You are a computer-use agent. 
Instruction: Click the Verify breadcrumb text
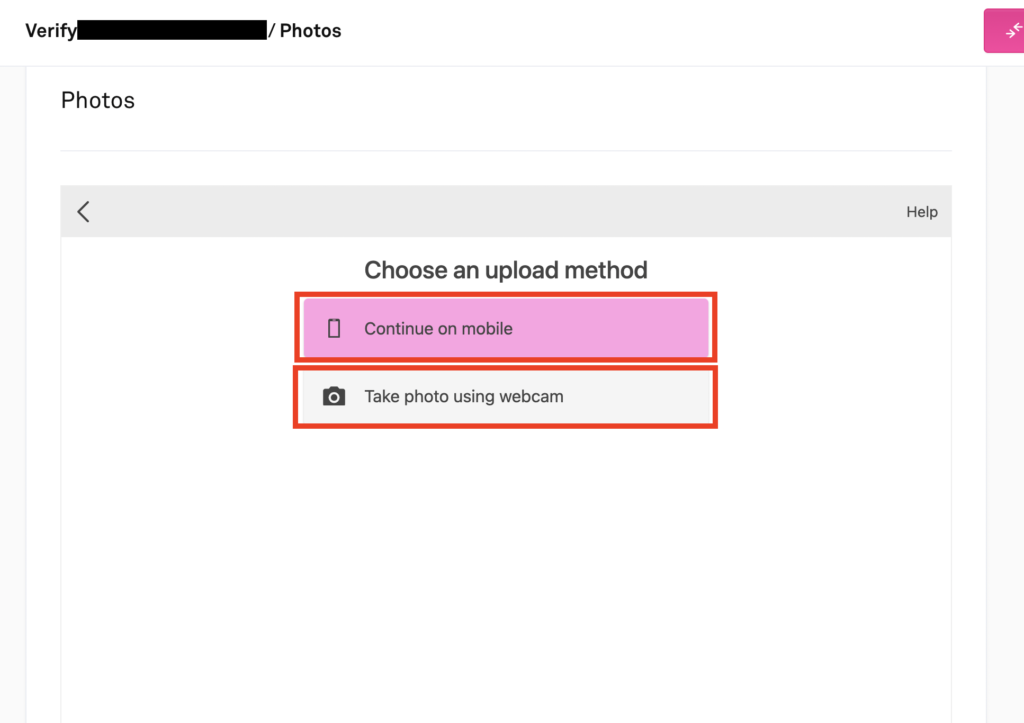click(x=50, y=31)
